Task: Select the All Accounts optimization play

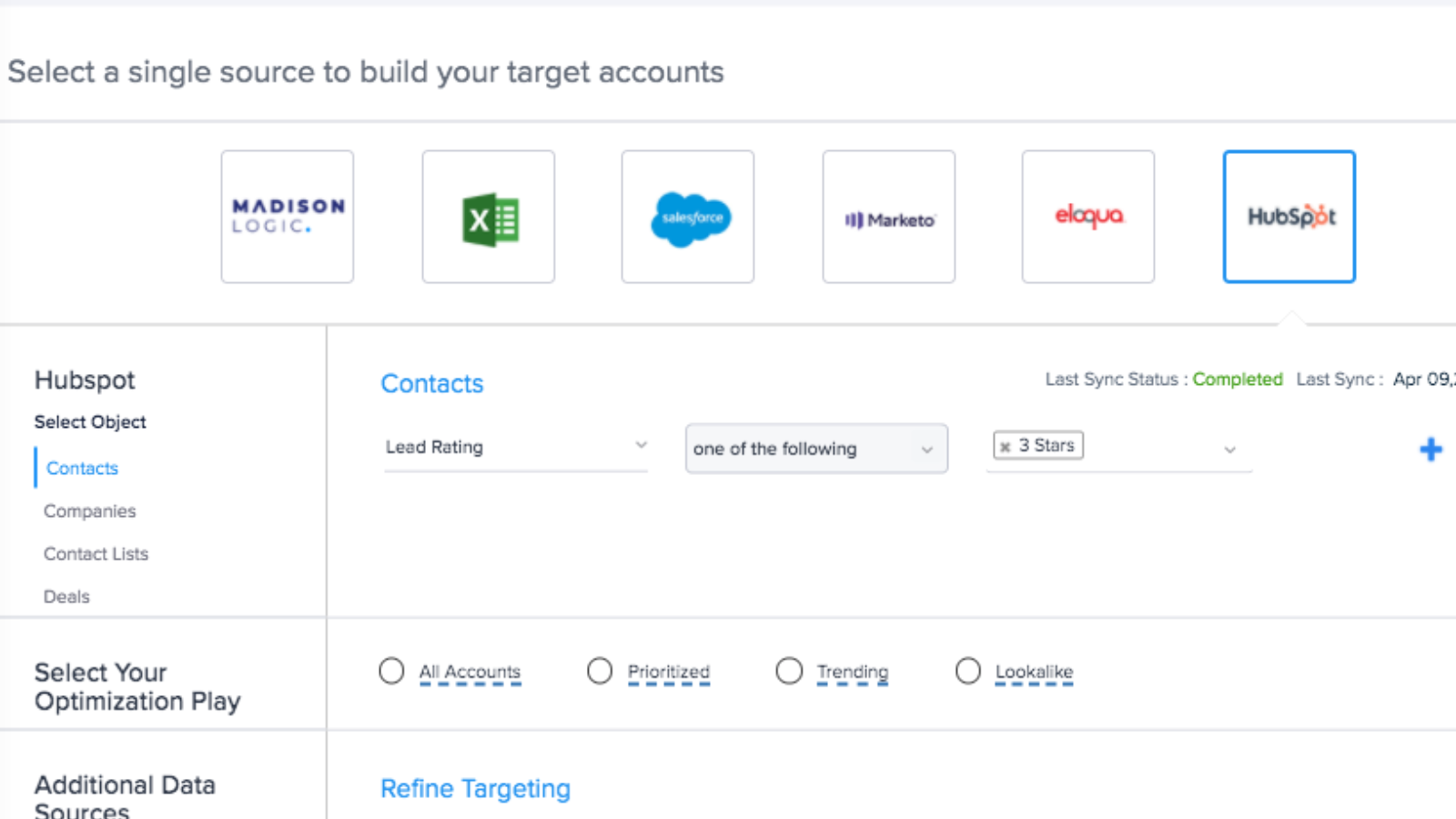Action: [391, 671]
